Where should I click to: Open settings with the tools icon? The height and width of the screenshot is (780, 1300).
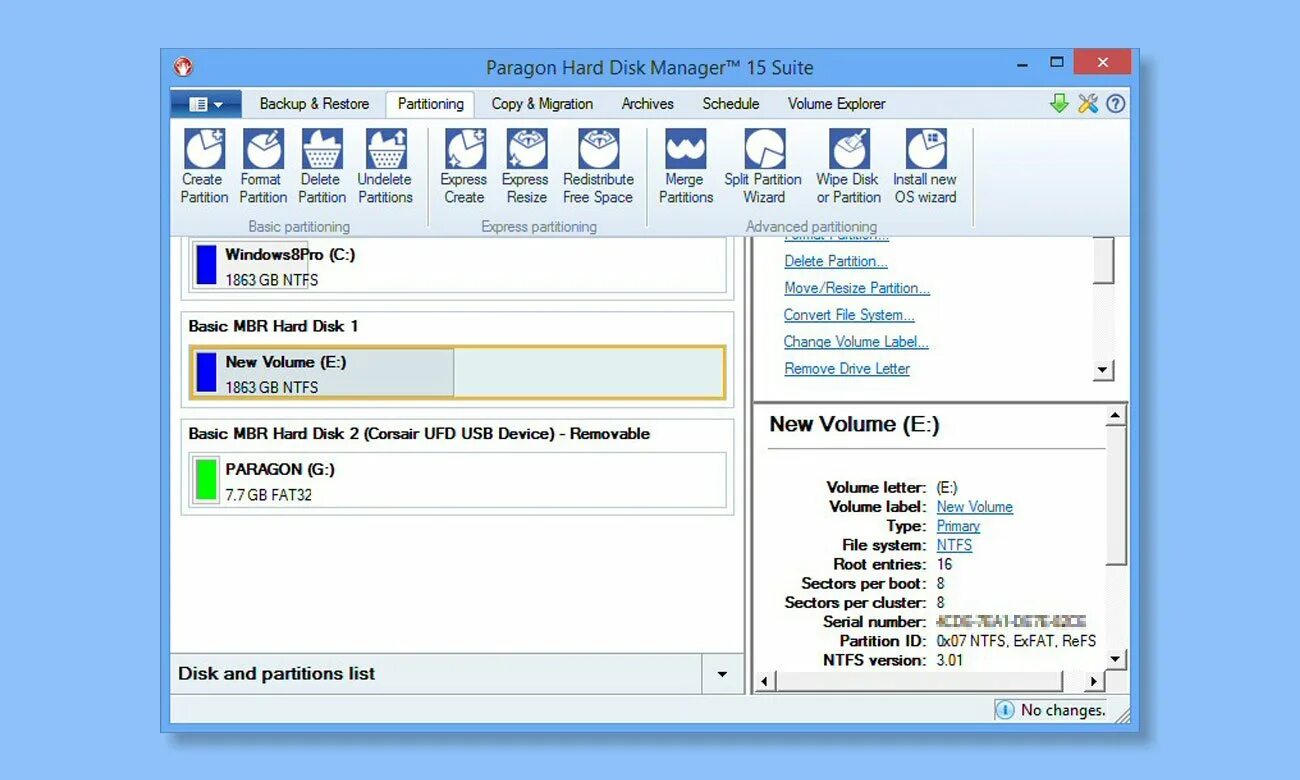1088,103
